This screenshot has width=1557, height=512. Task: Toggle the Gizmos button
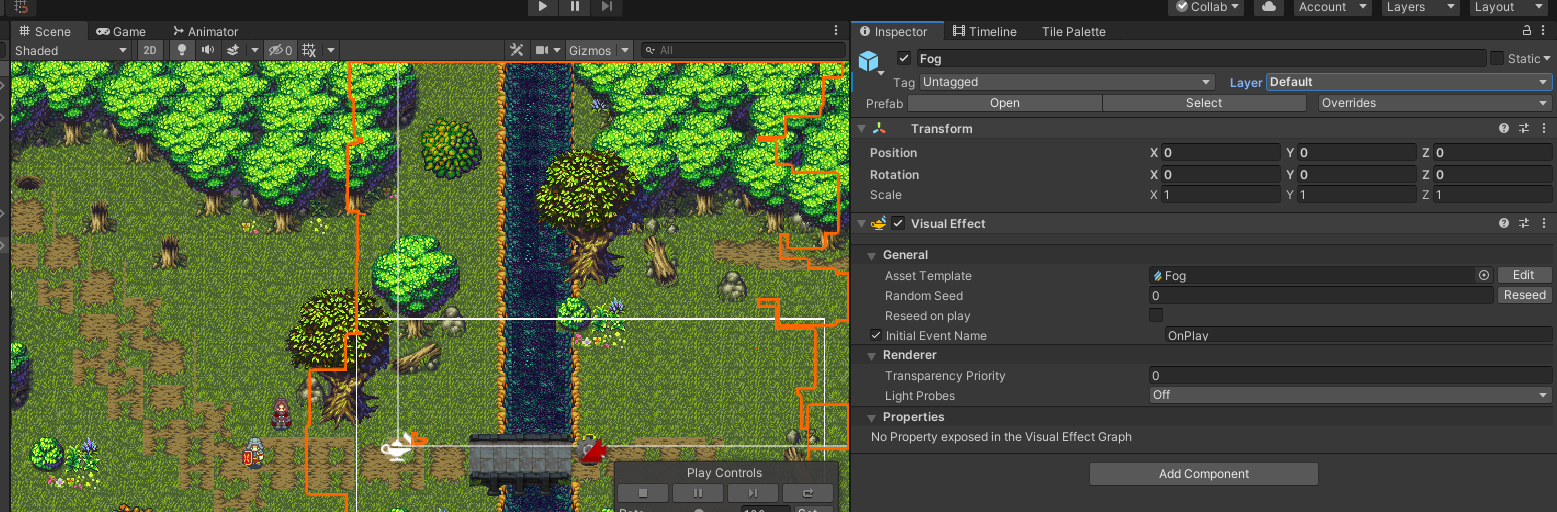point(590,50)
